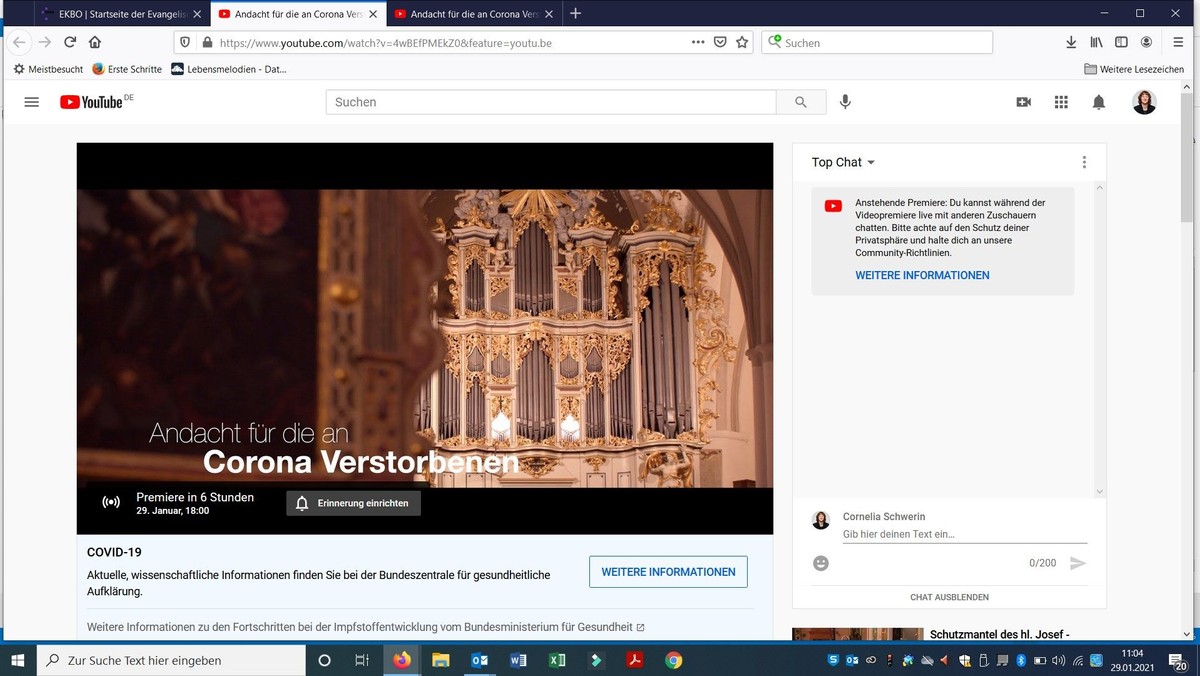This screenshot has height=676, width=1200.
Task: Open a new browser tab
Action: [575, 14]
